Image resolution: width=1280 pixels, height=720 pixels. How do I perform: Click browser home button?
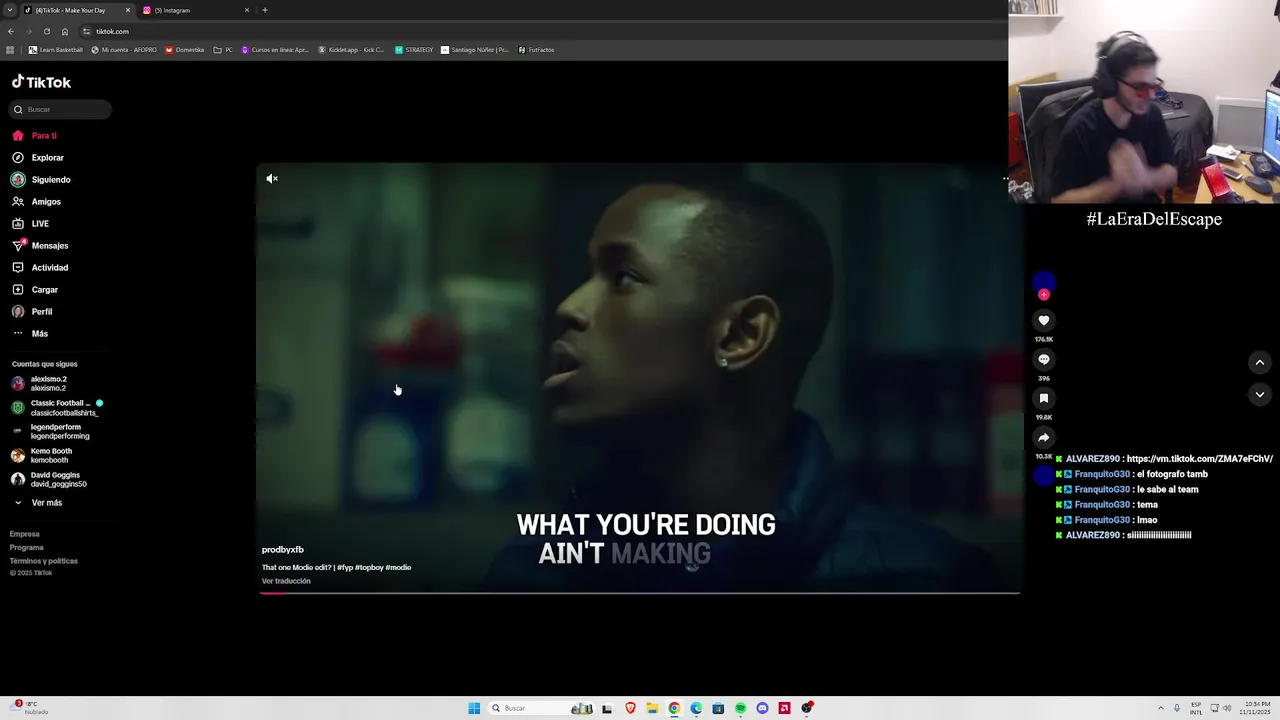click(65, 31)
